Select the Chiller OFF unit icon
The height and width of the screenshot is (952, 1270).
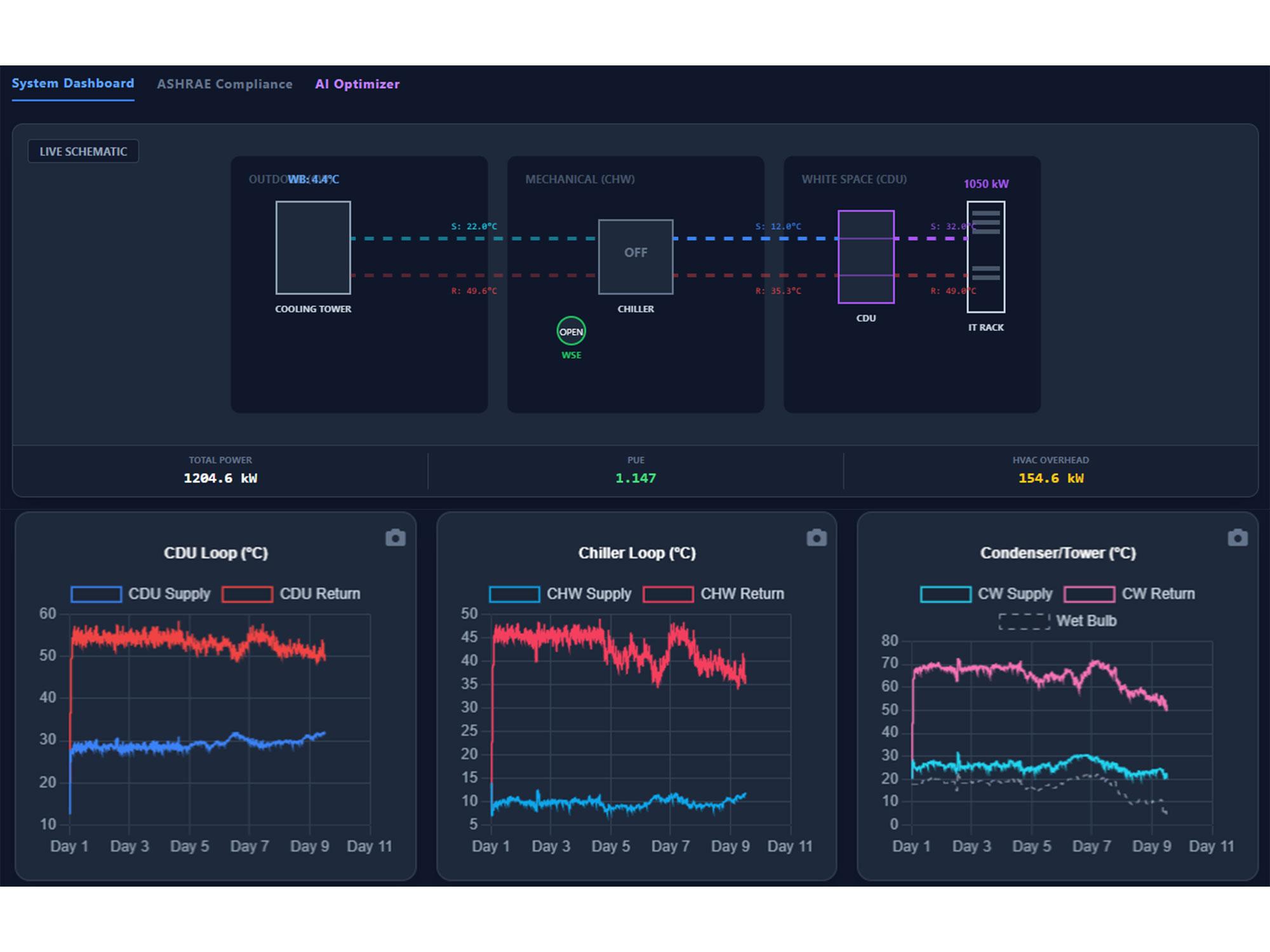636,256
